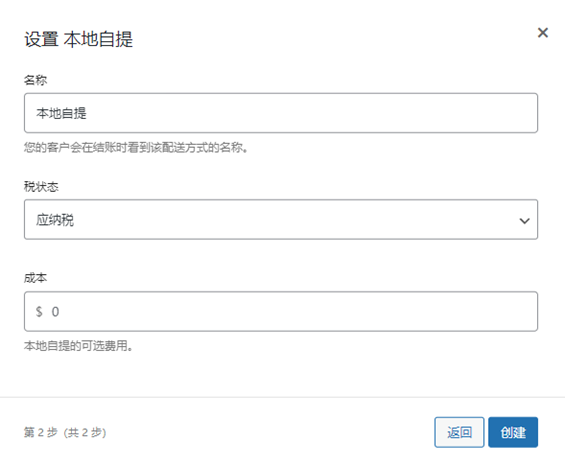Click the 返回 back button
The height and width of the screenshot is (465, 565).
tap(459, 432)
